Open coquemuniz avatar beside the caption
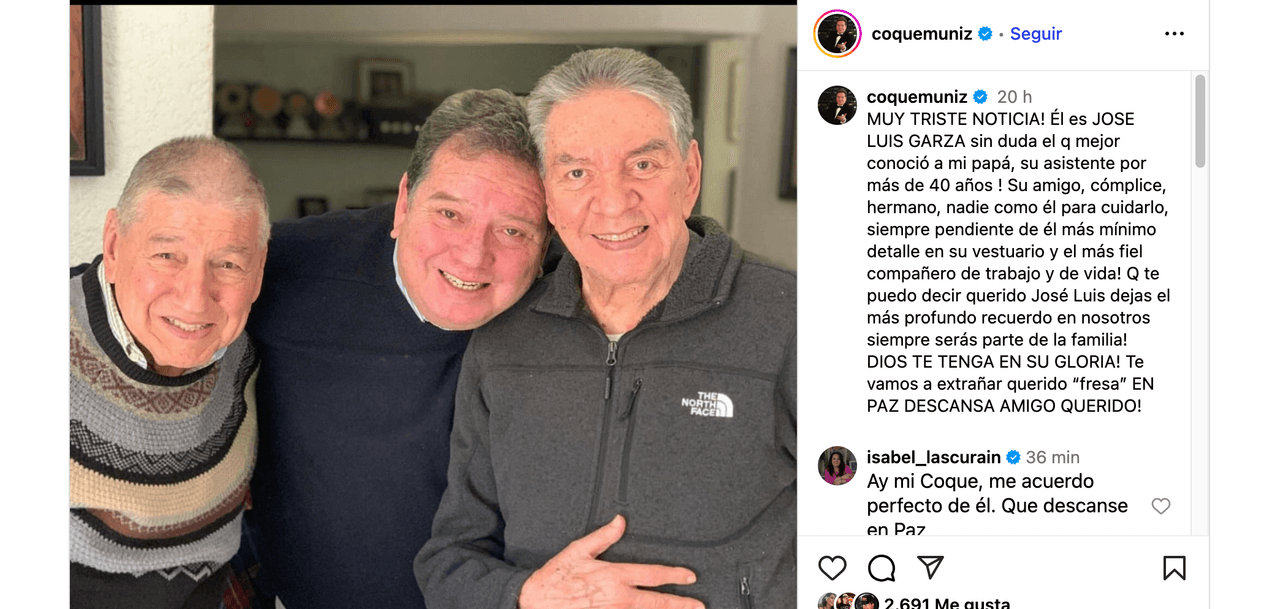Screen dimensions: 1280x609 pyautogui.click(x=837, y=105)
